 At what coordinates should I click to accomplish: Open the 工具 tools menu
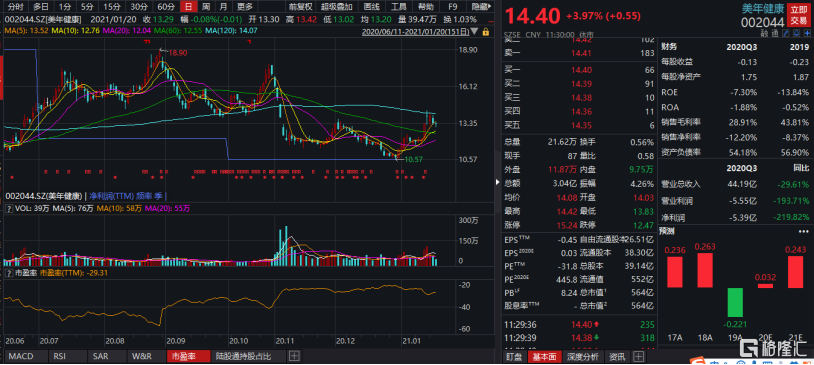[x=398, y=6]
